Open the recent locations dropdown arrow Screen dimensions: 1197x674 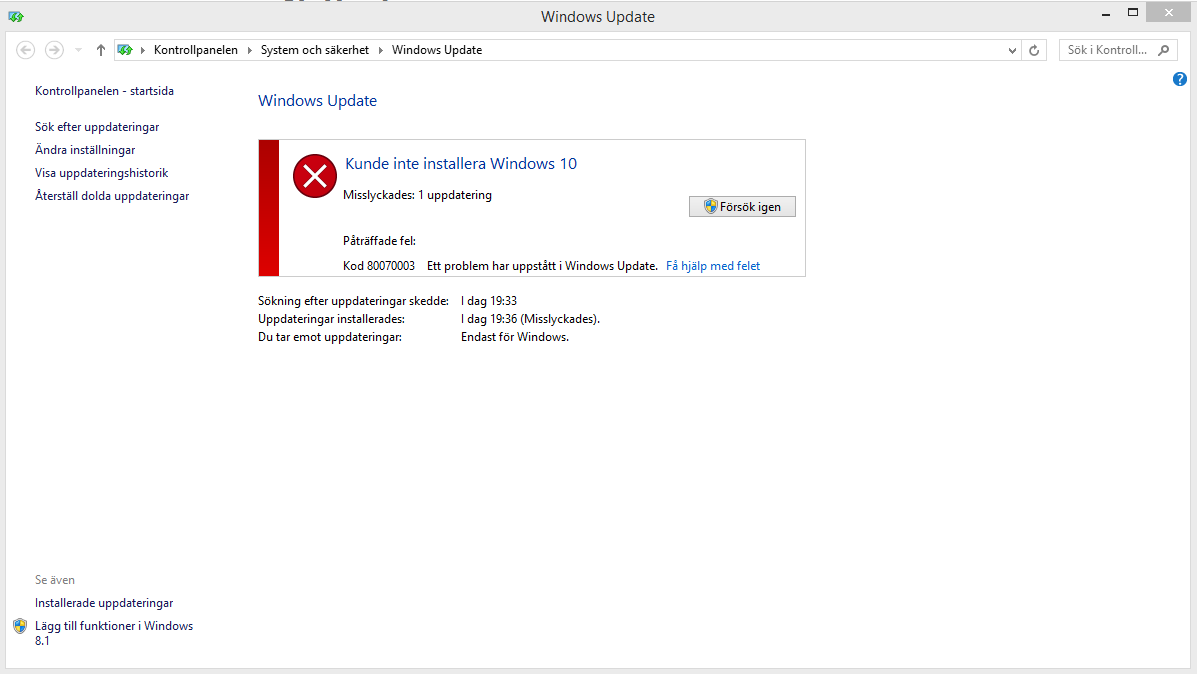pos(78,50)
